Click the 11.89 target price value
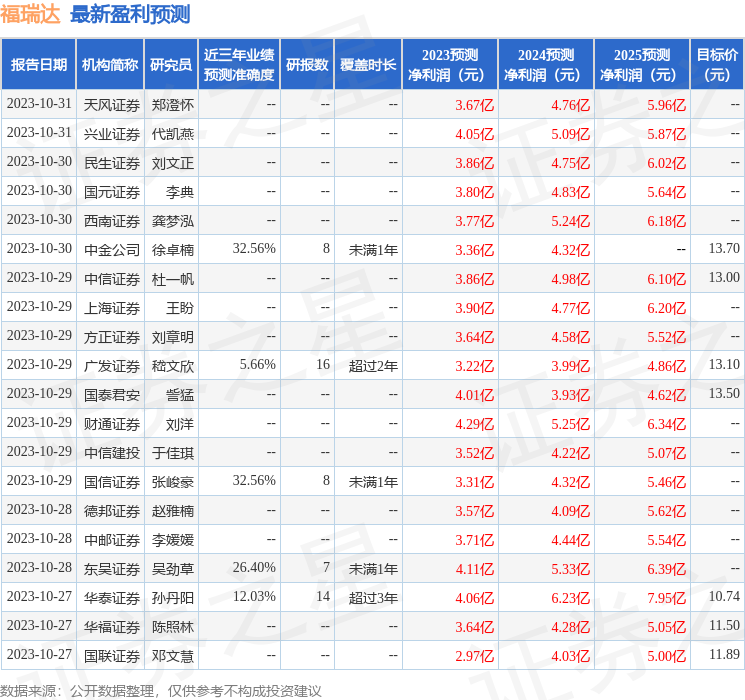Screen dimensions: 745x700 click(724, 654)
